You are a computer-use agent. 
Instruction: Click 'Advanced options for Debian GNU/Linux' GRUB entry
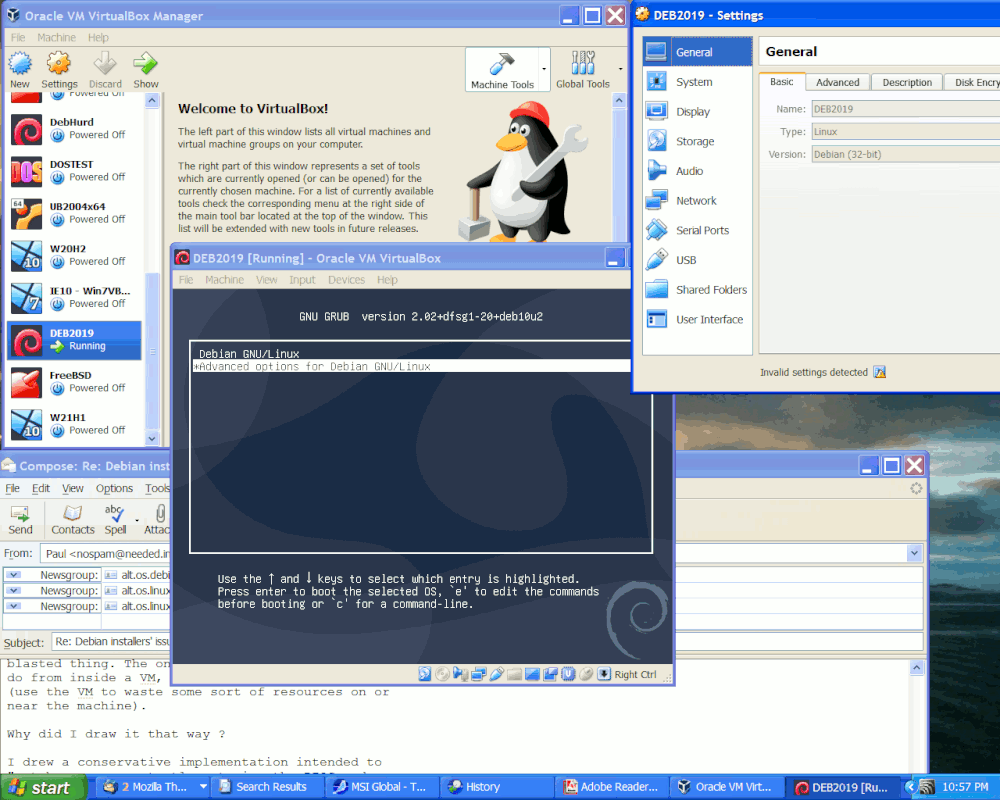click(411, 366)
